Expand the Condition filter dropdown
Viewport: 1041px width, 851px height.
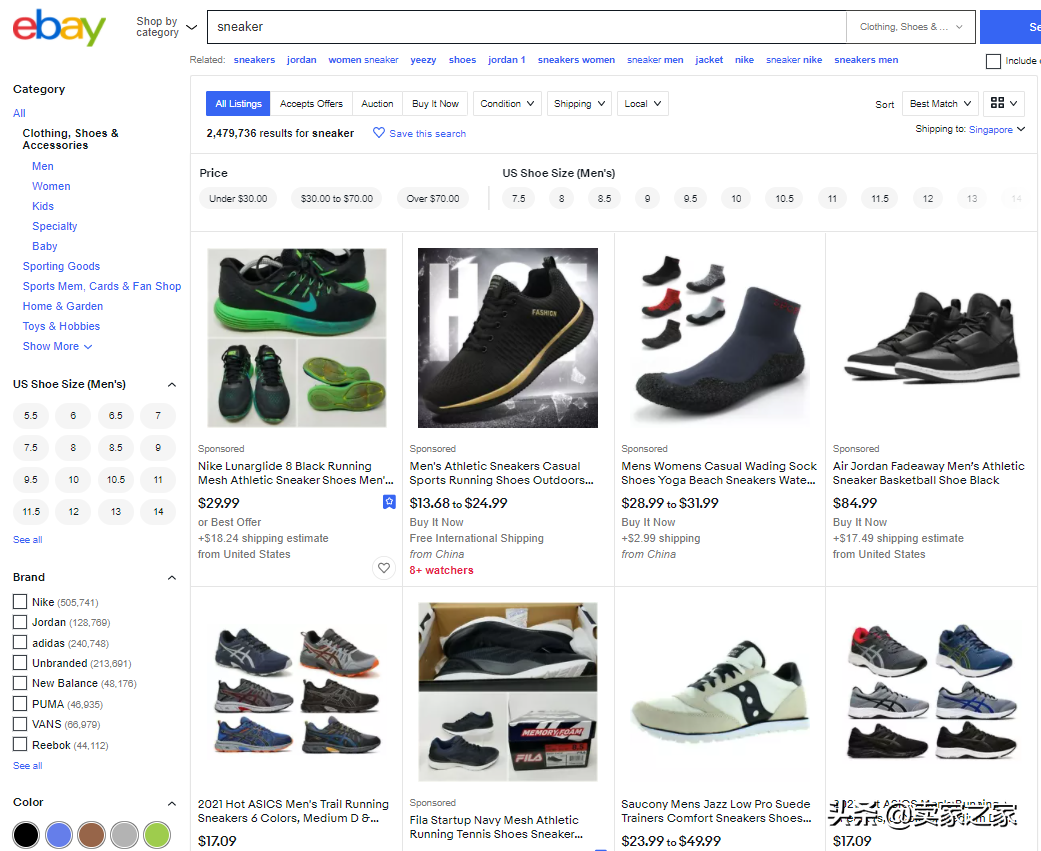[507, 104]
